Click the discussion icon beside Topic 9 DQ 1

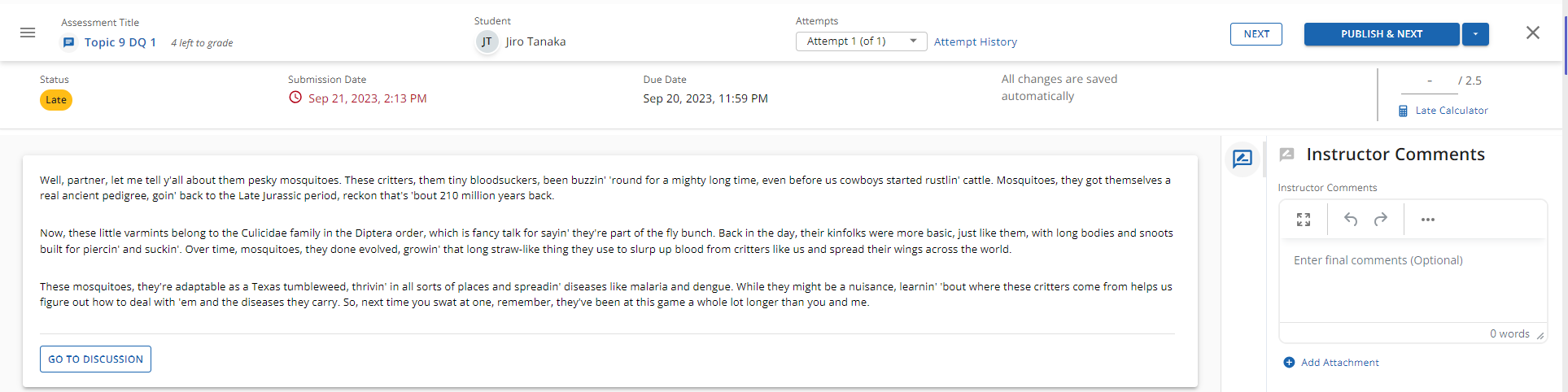69,42
